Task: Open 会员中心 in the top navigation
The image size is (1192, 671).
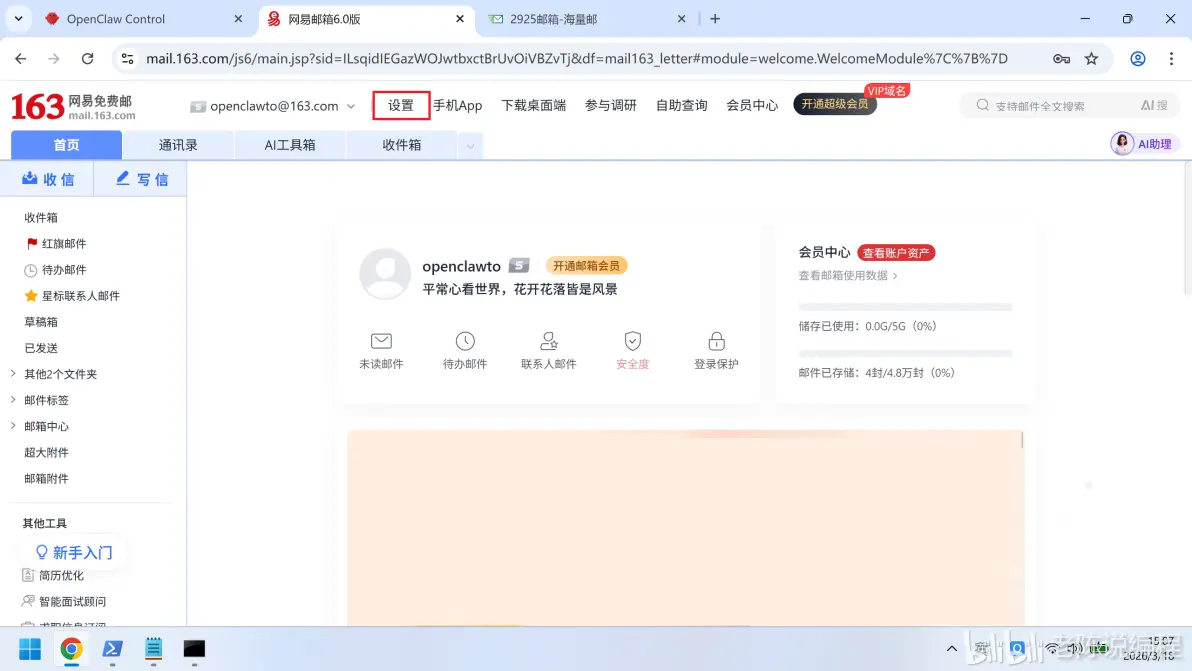Action: pos(752,106)
